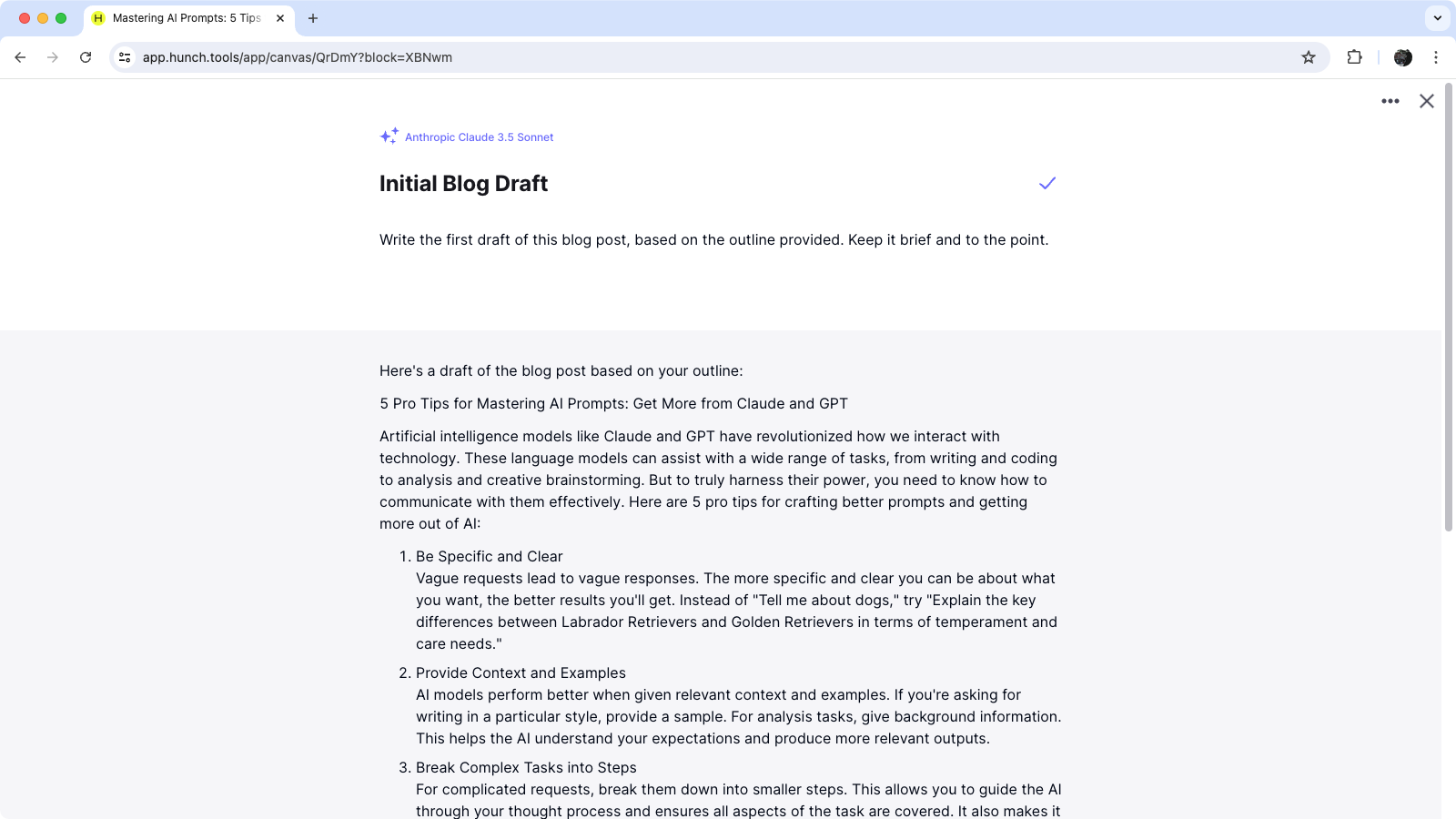
Task: Approve the draft via the blue checkmark icon
Action: (x=1046, y=183)
